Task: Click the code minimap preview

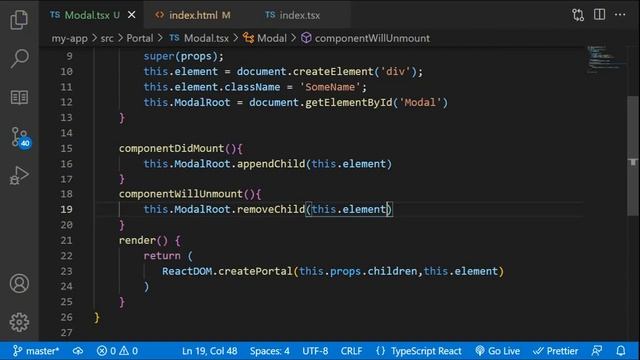Action: pos(606,60)
